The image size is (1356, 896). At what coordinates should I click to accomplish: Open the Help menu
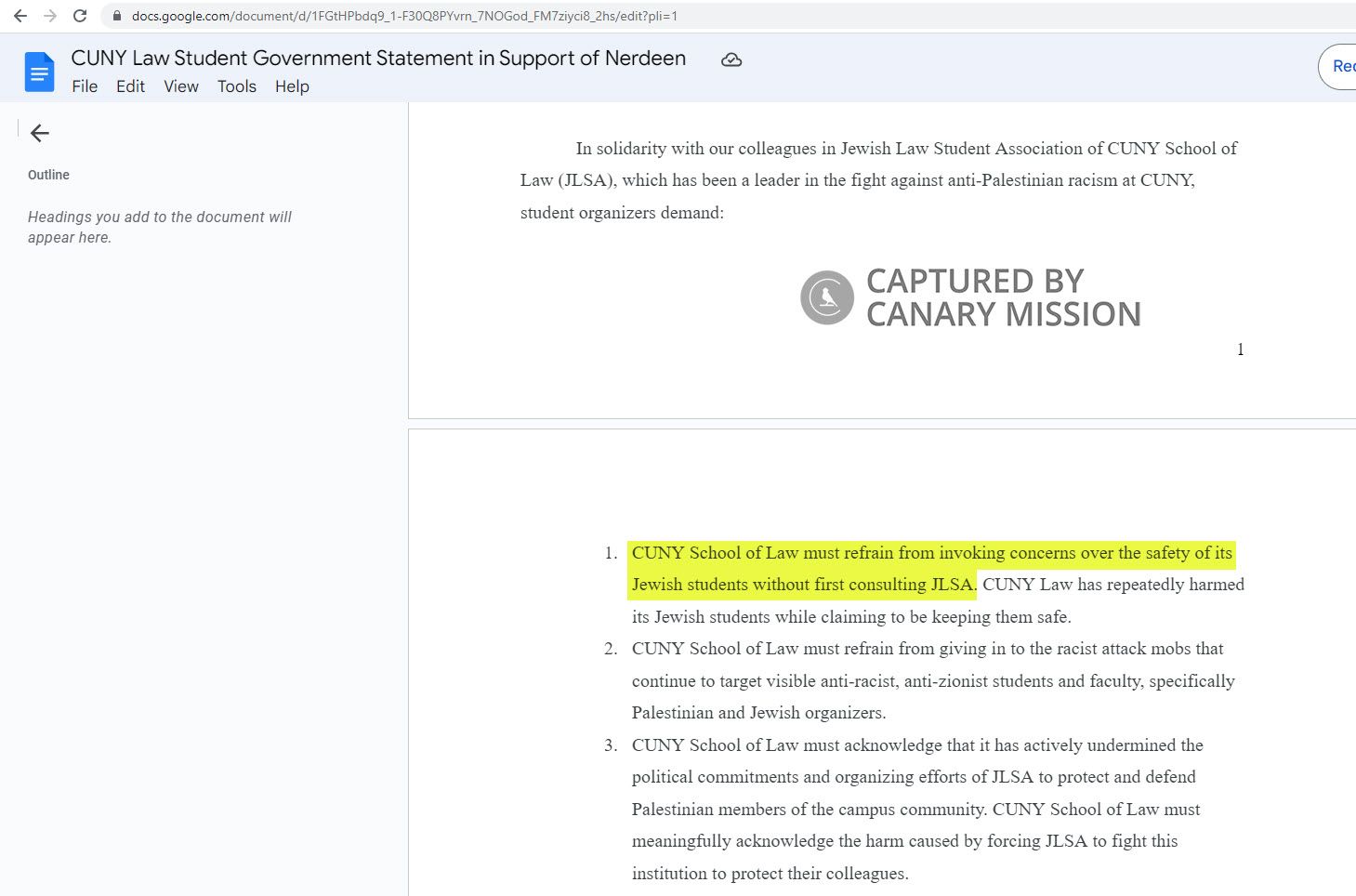coord(292,86)
